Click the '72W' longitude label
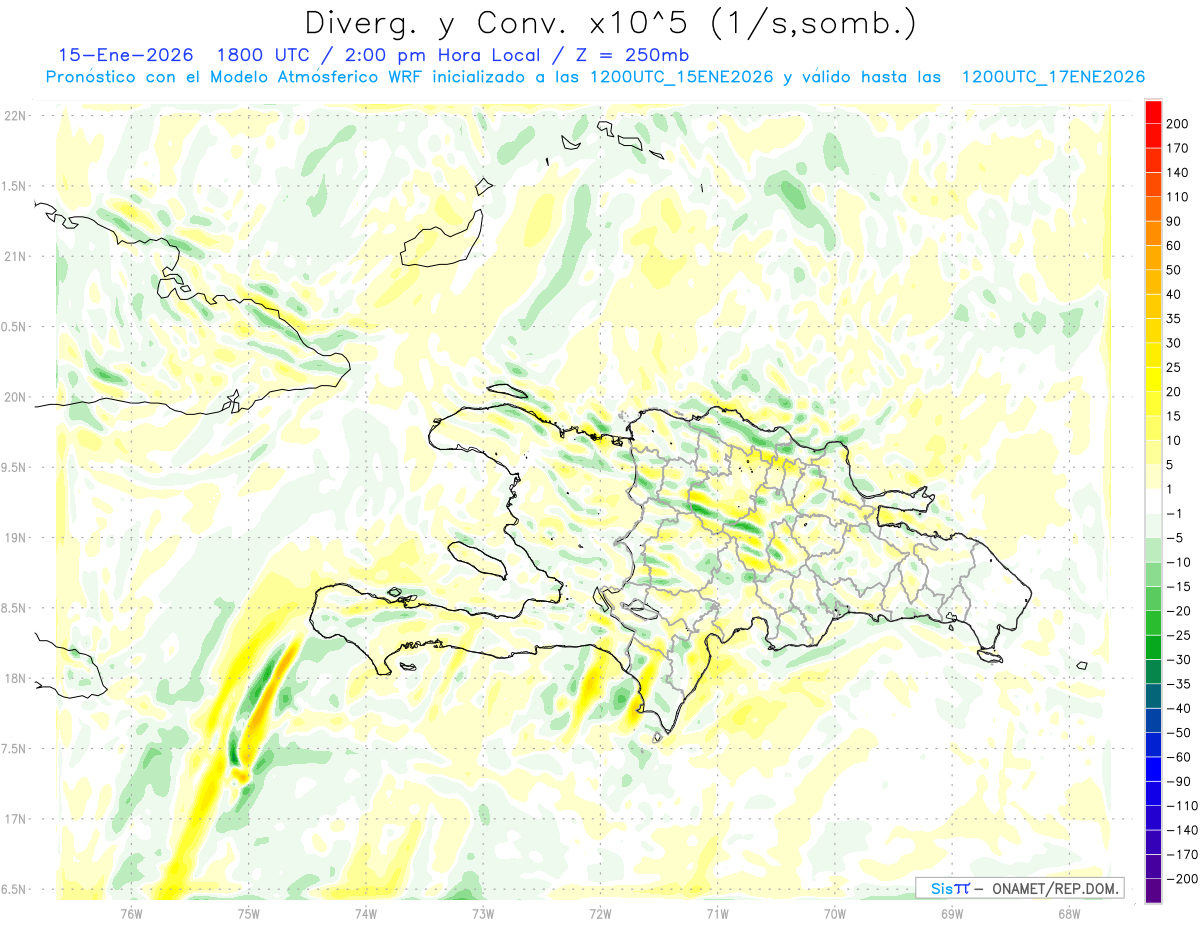 point(600,913)
